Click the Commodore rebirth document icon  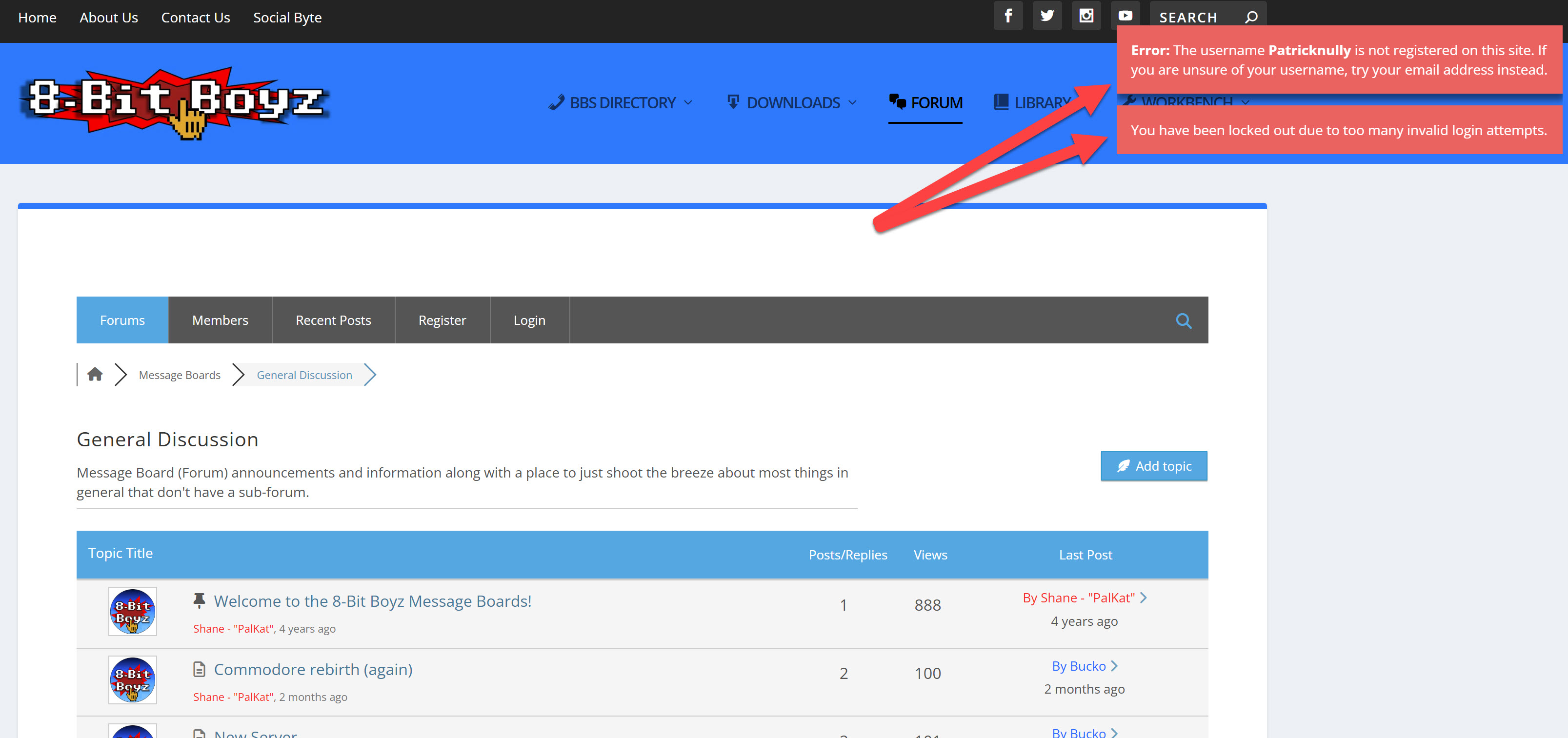[199, 669]
